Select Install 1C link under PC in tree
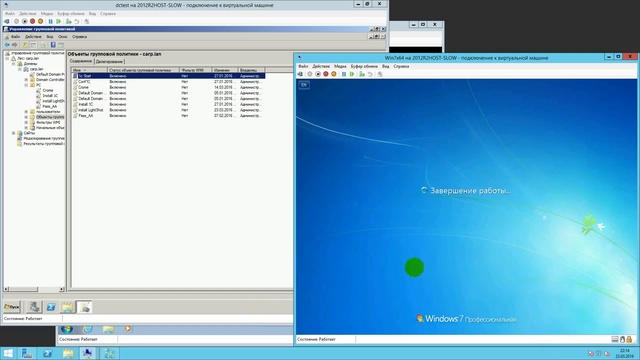Viewport: 640px width, 360px height. click(x=50, y=96)
